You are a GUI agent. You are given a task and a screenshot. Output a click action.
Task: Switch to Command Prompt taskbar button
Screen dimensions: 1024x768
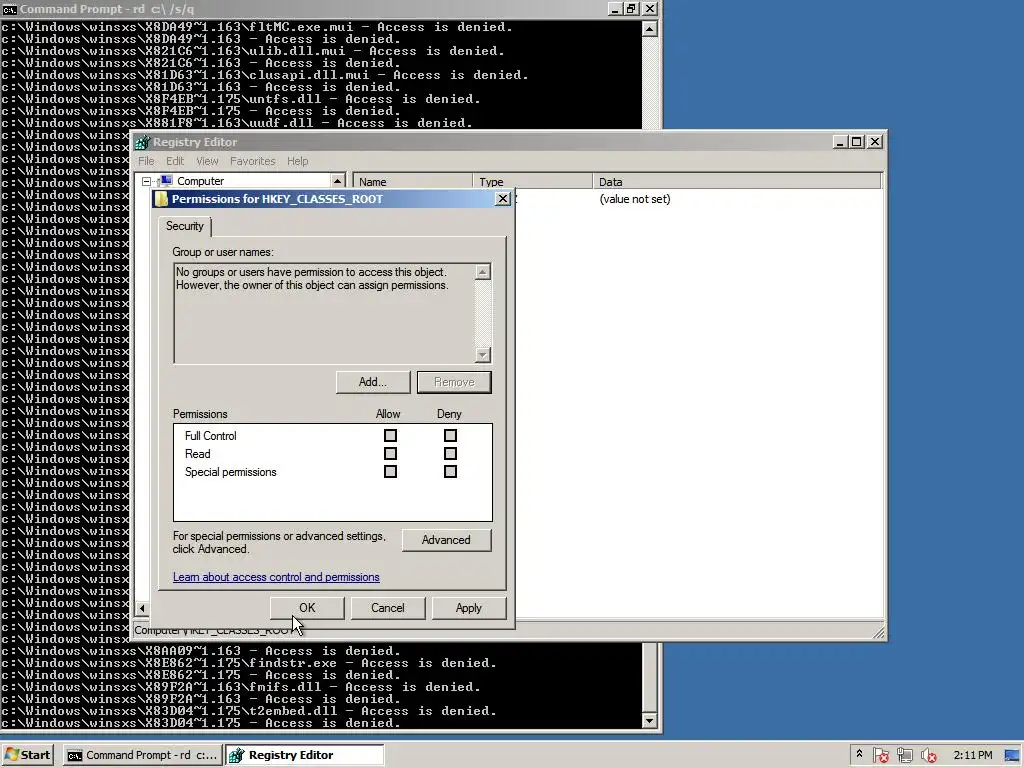142,755
